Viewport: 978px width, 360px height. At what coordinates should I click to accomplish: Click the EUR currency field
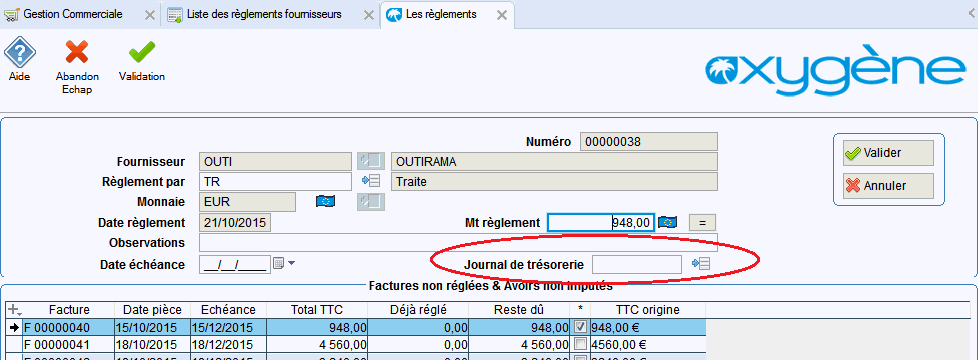pyautogui.click(x=248, y=202)
